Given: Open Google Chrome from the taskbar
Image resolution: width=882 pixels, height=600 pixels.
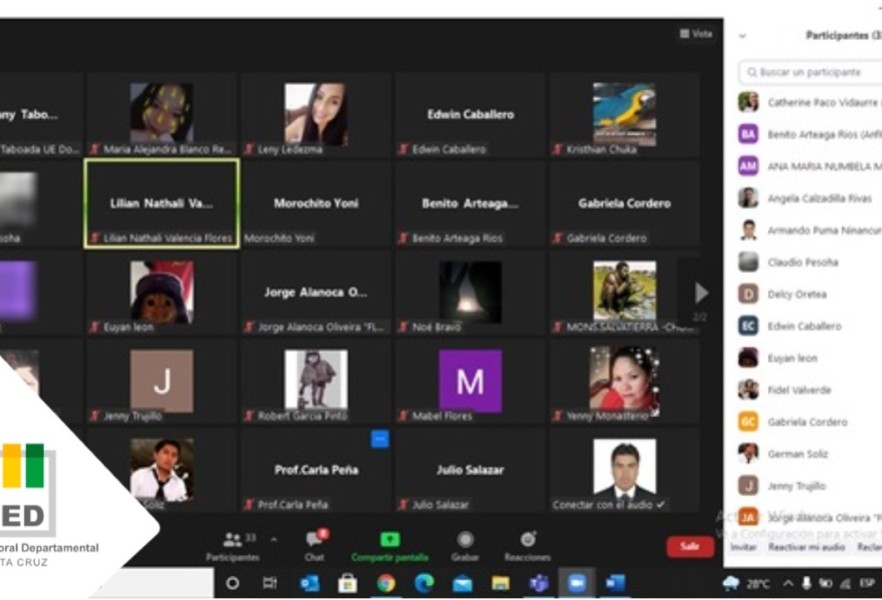Looking at the screenshot, I should point(386,583).
